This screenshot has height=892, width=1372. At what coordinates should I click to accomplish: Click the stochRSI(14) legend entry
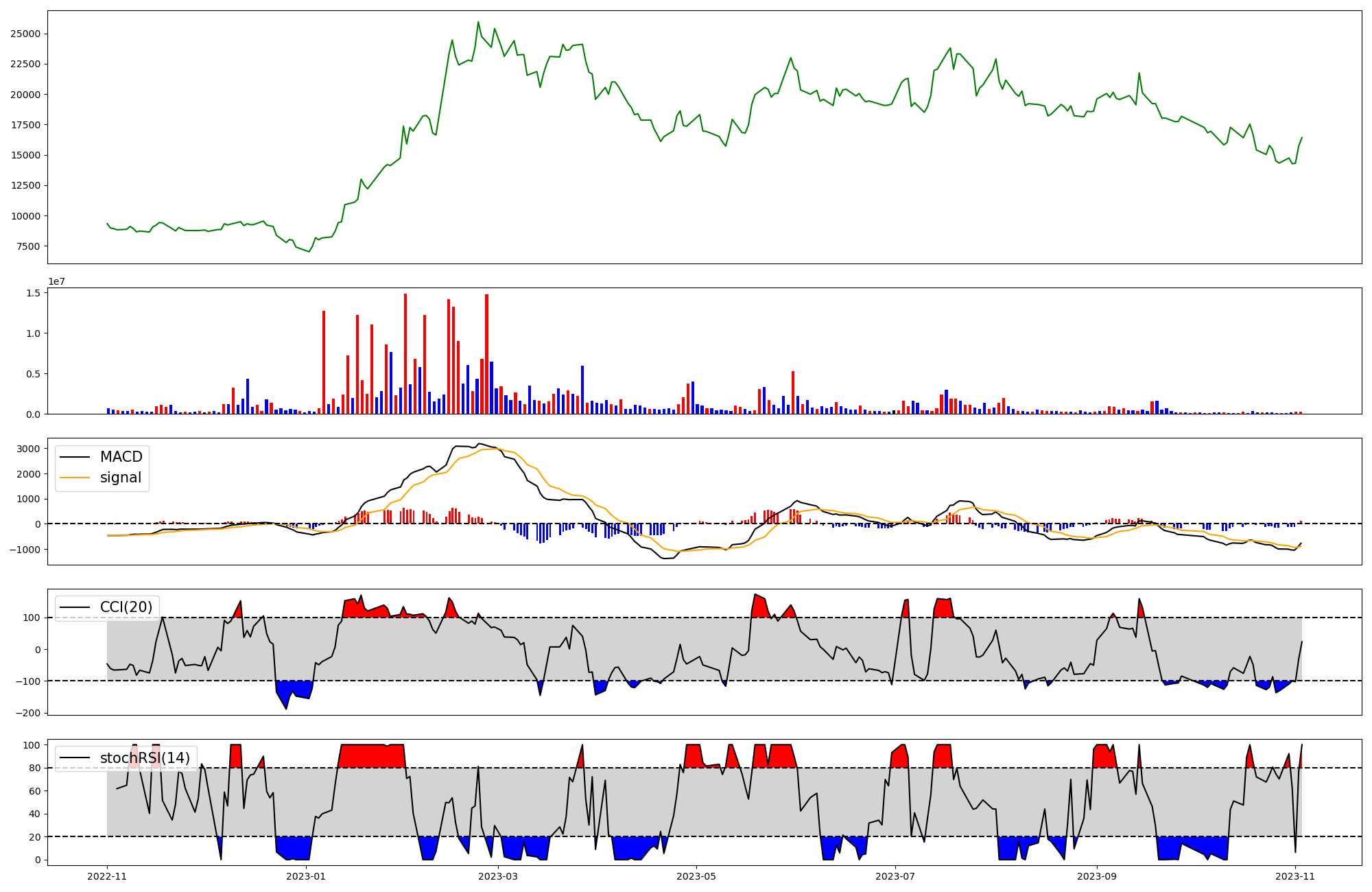click(145, 758)
